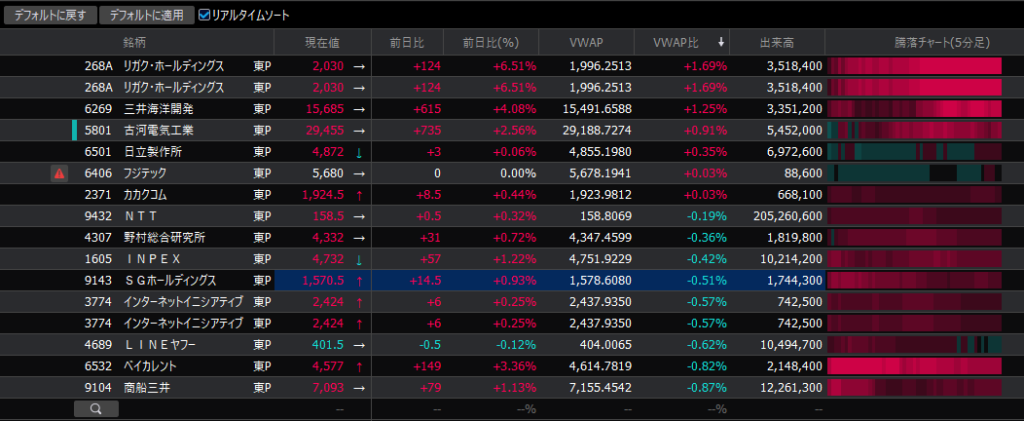Toggle the リアルタイムソート checkbox
This screenshot has width=1024, height=421.
click(x=205, y=15)
